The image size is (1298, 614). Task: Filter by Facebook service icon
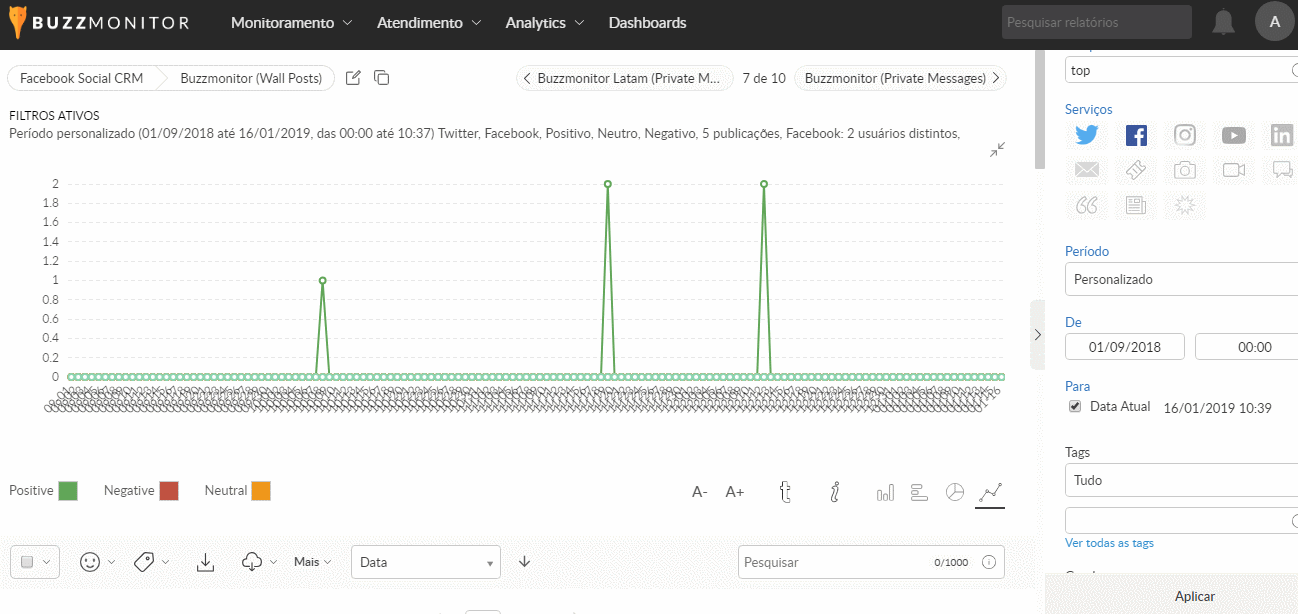click(x=1136, y=136)
